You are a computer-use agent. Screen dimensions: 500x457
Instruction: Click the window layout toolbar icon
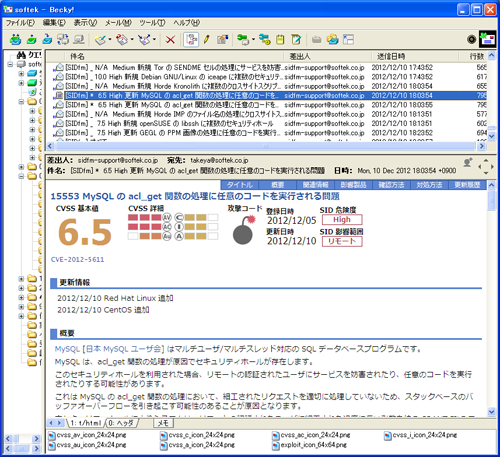click(x=348, y=39)
